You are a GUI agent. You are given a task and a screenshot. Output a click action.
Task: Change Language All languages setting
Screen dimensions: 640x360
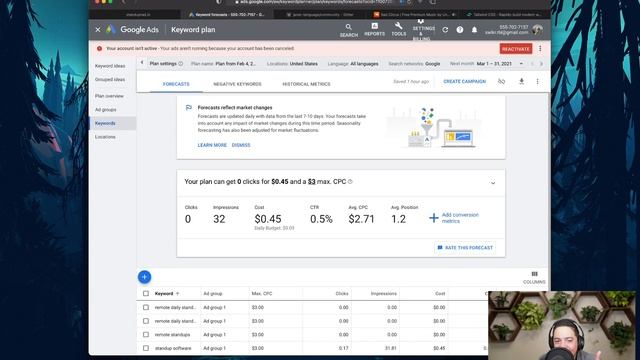pos(353,64)
